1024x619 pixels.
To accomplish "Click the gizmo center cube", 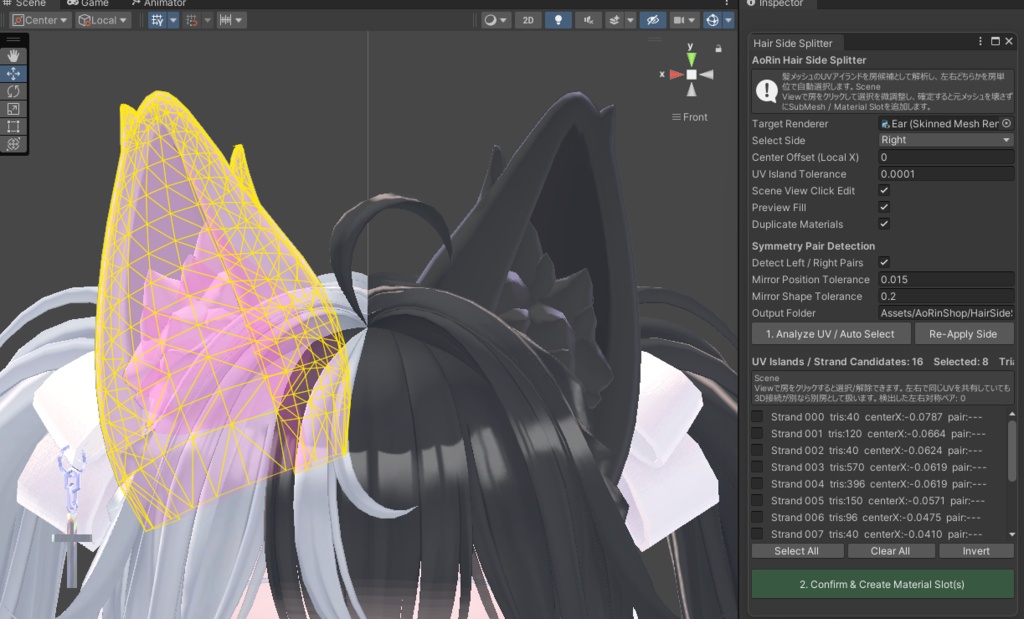I will coord(691,74).
